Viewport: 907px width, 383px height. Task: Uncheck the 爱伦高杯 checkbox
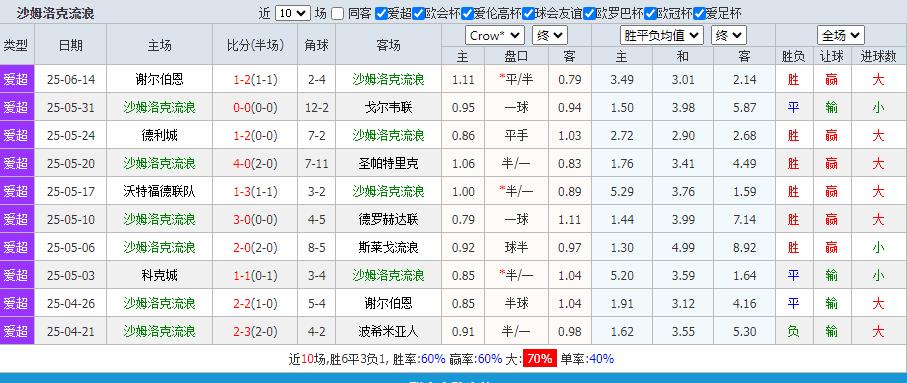click(467, 13)
